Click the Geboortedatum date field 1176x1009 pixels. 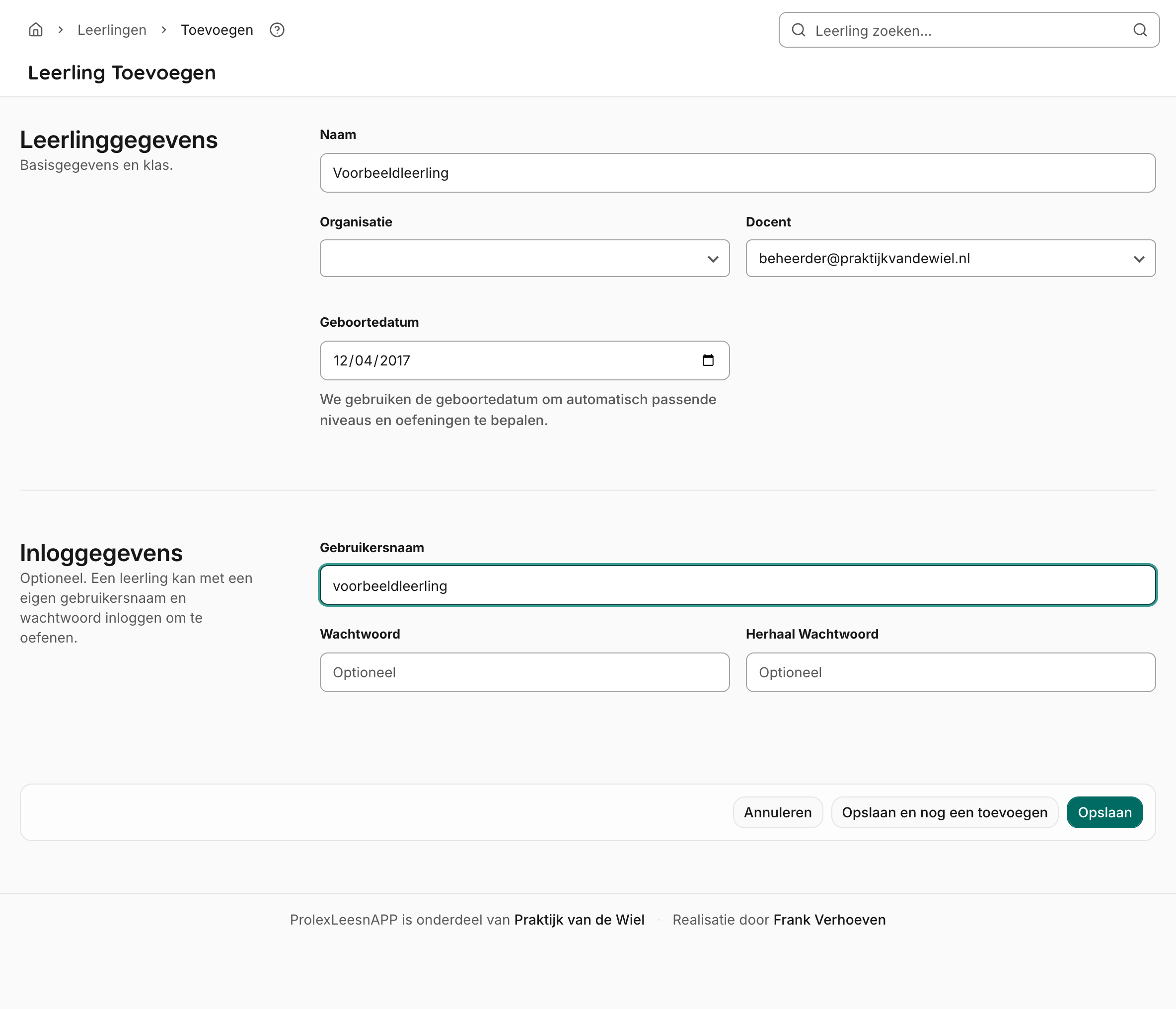524,360
